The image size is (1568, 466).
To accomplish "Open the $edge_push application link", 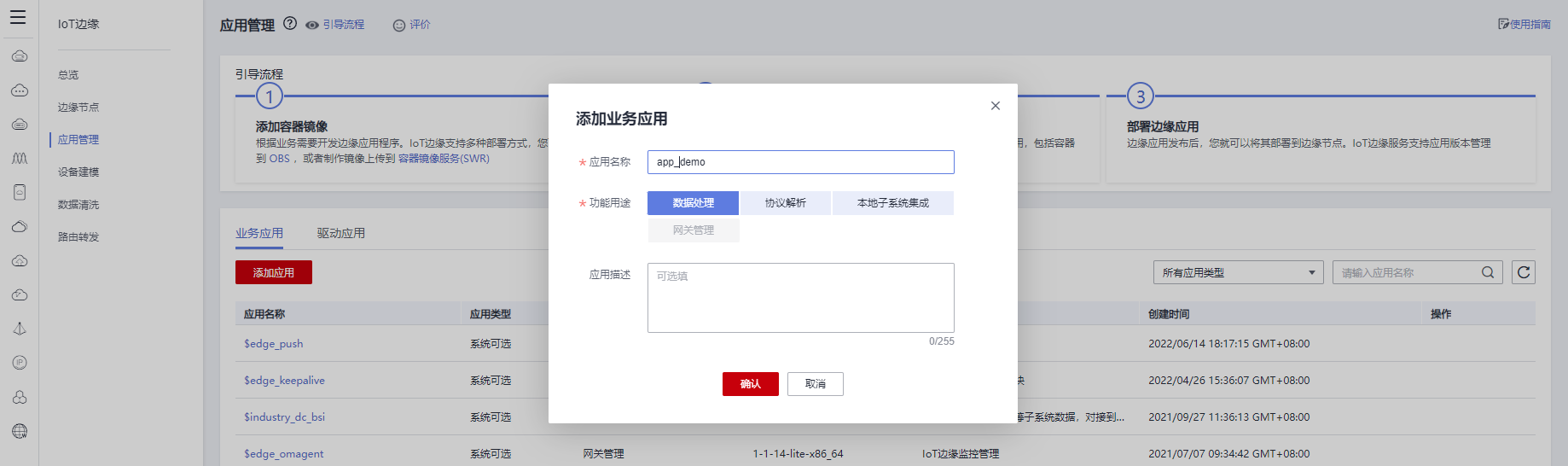I will pyautogui.click(x=273, y=344).
